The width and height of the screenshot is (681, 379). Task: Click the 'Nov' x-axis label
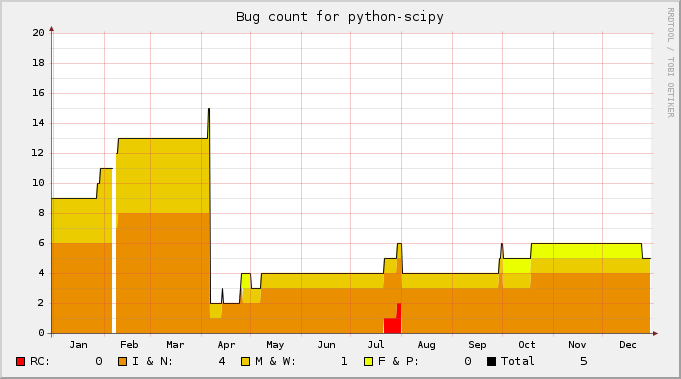tap(577, 345)
